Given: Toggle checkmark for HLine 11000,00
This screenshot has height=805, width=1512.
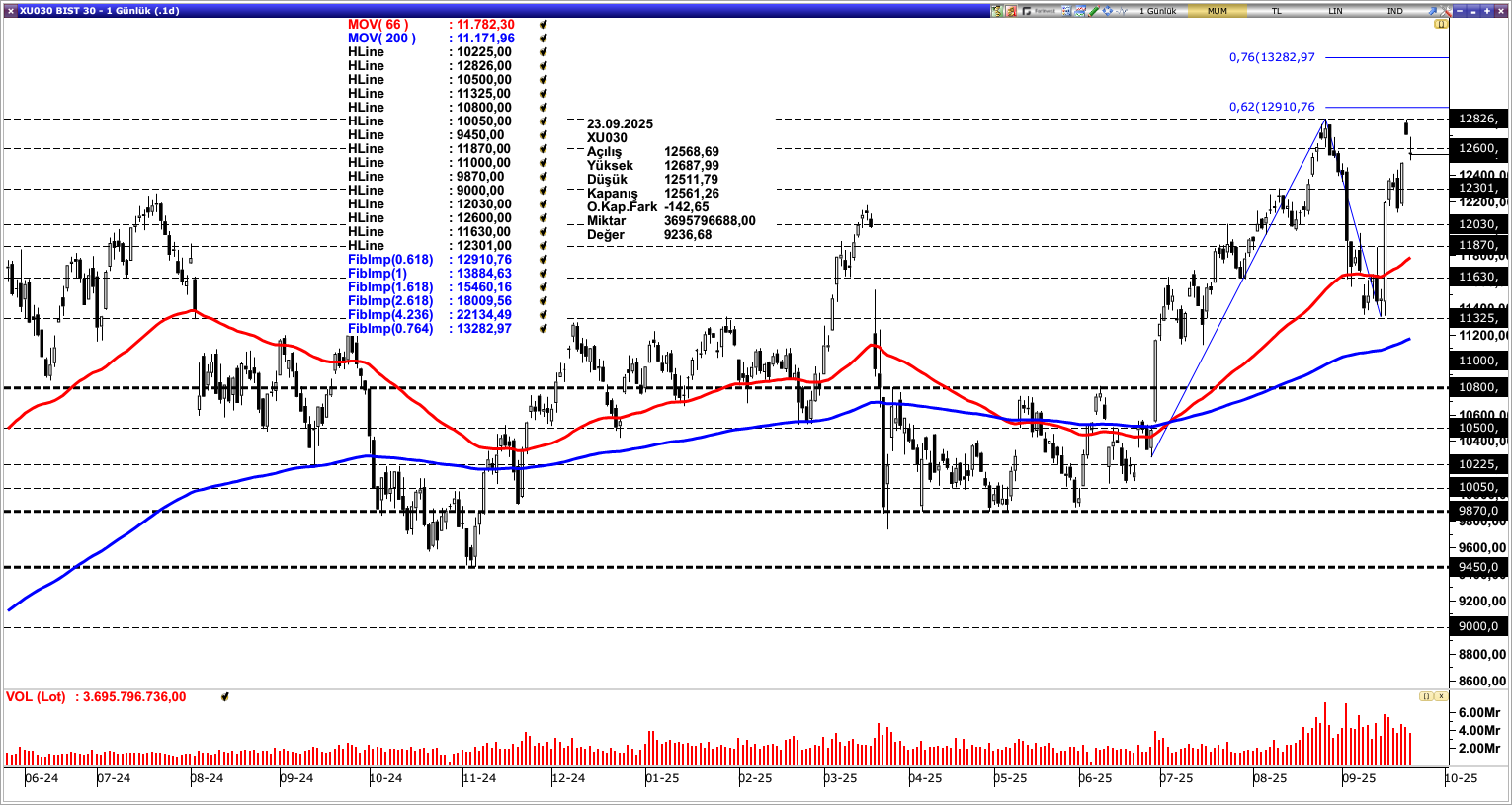Looking at the screenshot, I should [544, 163].
